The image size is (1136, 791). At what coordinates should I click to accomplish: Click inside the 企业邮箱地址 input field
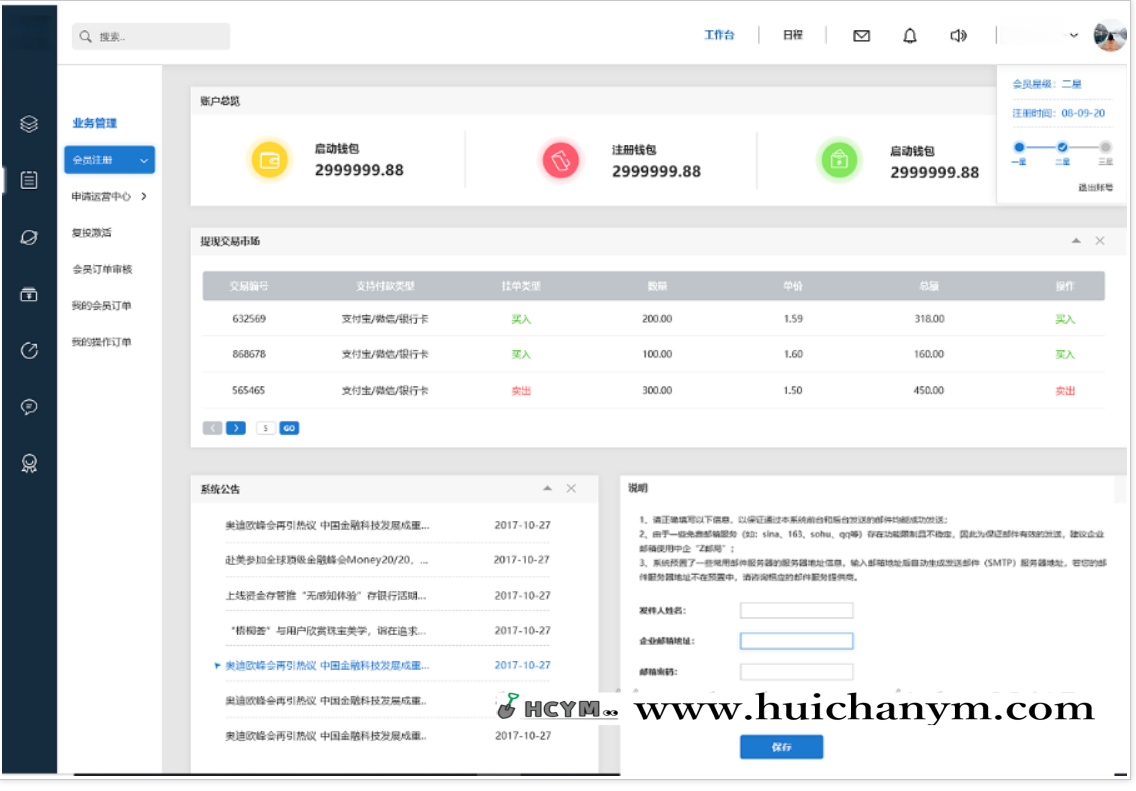(x=796, y=641)
